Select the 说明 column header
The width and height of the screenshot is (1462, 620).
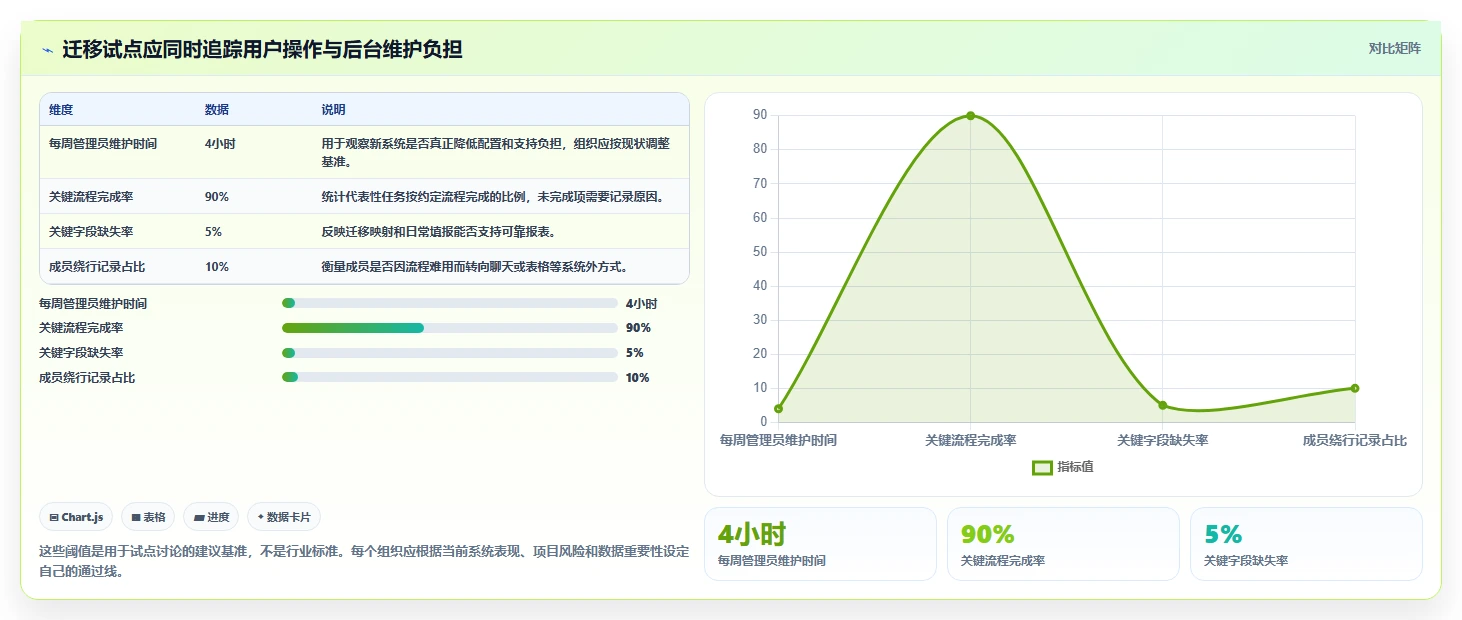click(333, 110)
